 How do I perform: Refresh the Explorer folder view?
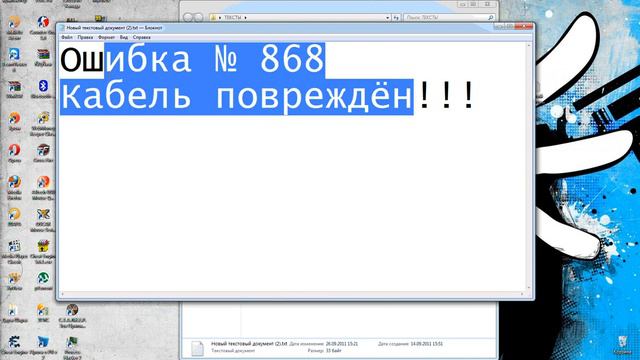[396, 18]
